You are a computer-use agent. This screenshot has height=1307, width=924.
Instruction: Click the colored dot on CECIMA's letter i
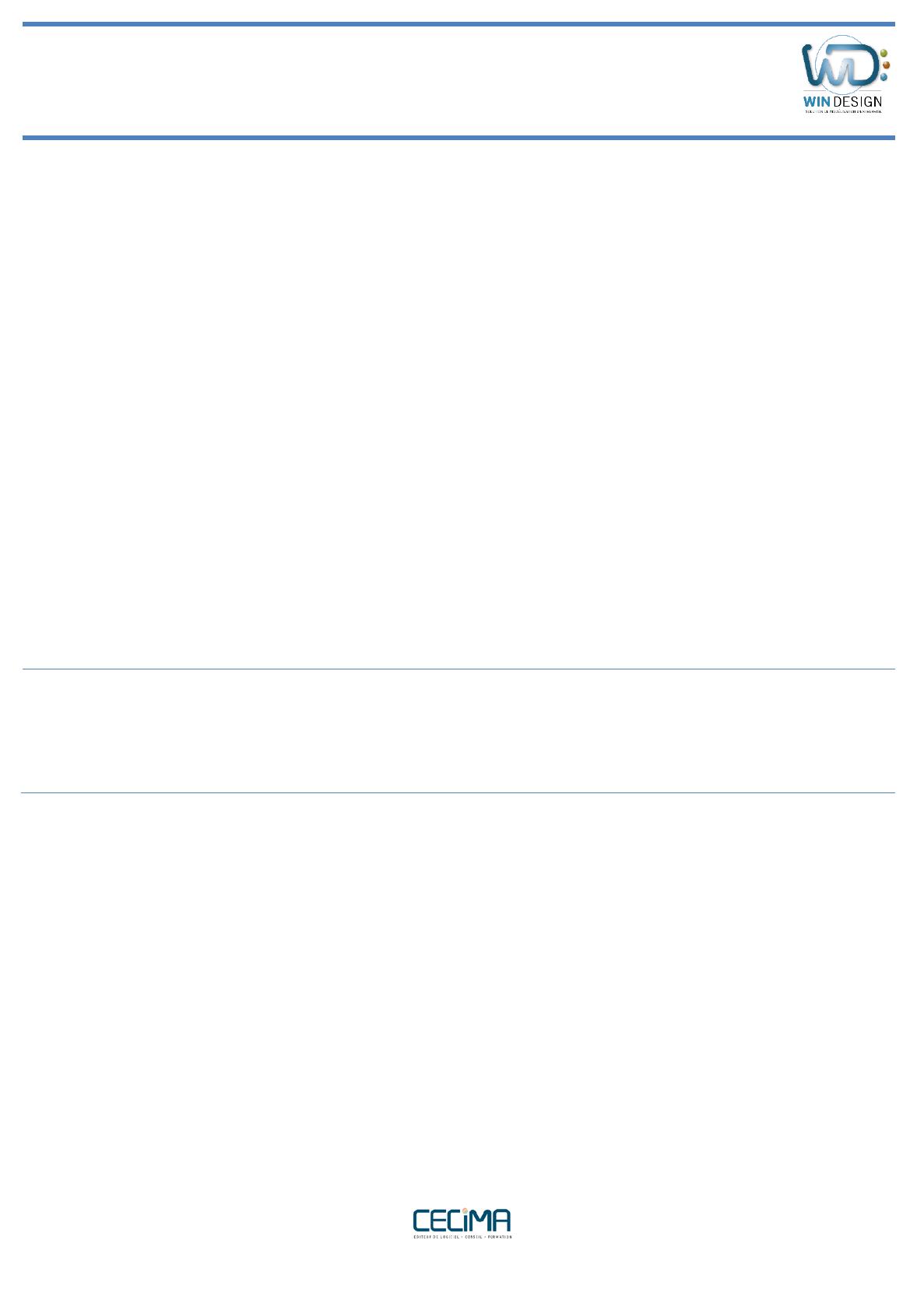coord(465,1210)
